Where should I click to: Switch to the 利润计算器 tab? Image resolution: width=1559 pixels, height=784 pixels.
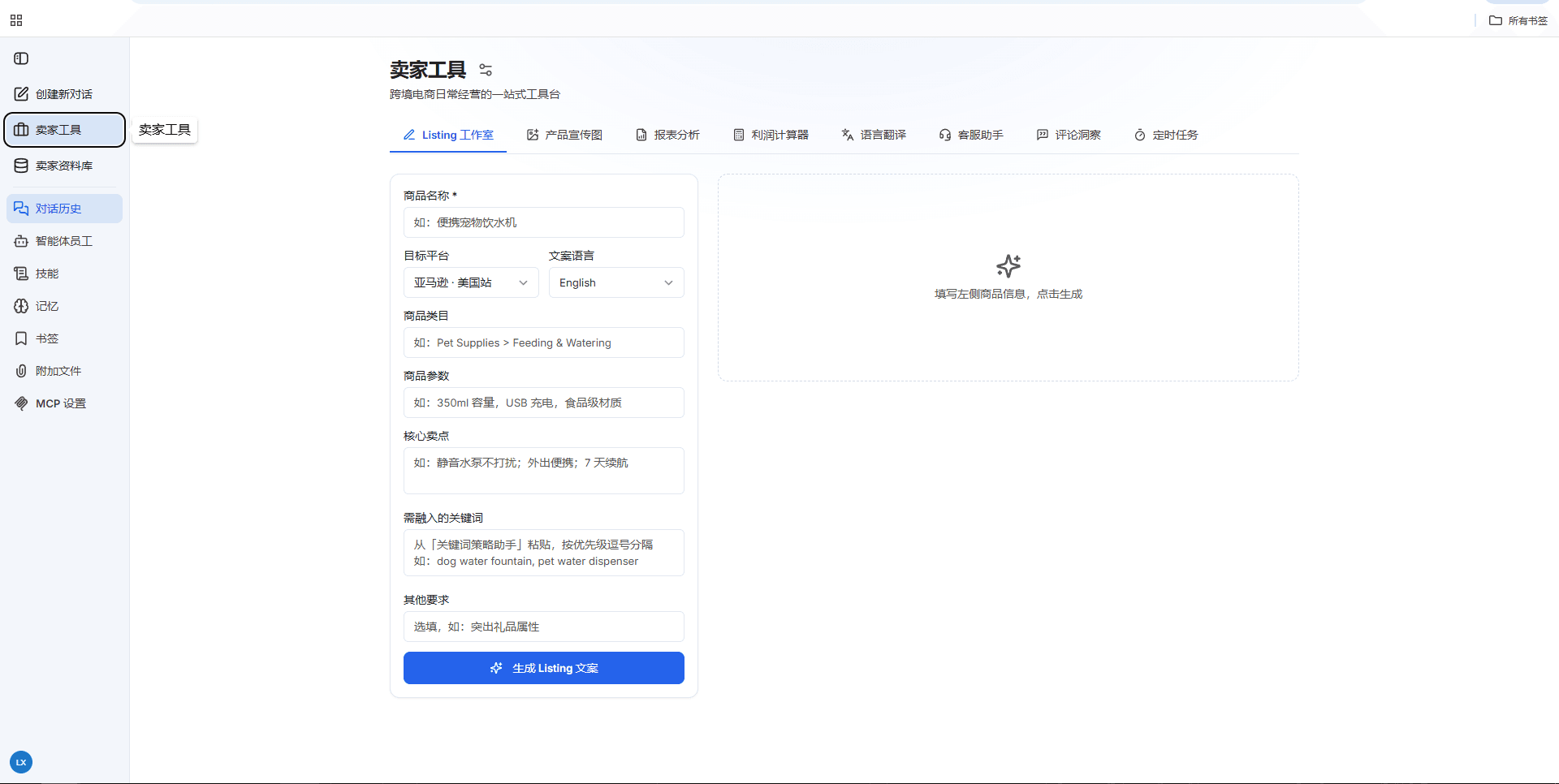[x=771, y=135]
